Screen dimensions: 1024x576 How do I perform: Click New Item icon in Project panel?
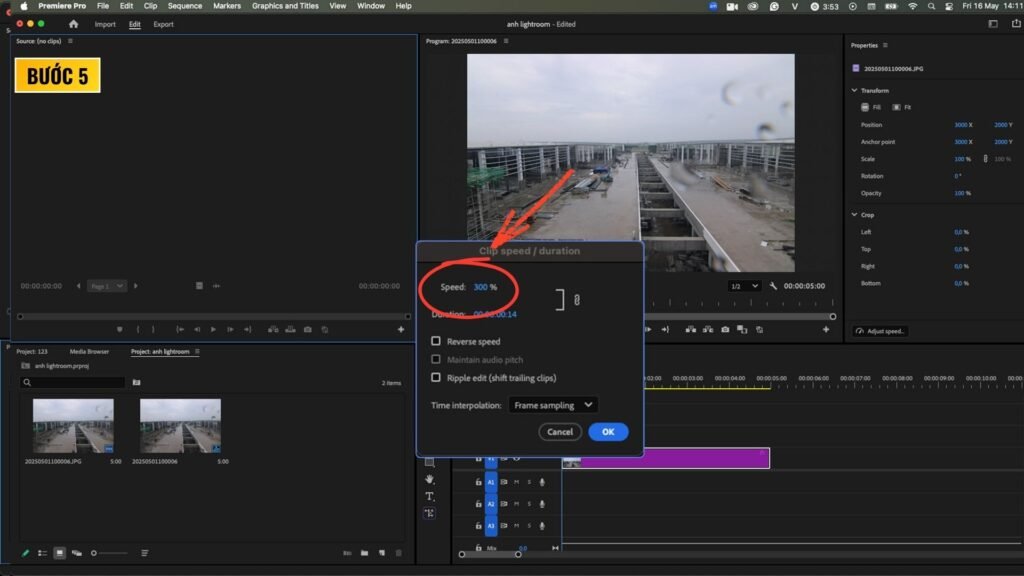tap(382, 553)
